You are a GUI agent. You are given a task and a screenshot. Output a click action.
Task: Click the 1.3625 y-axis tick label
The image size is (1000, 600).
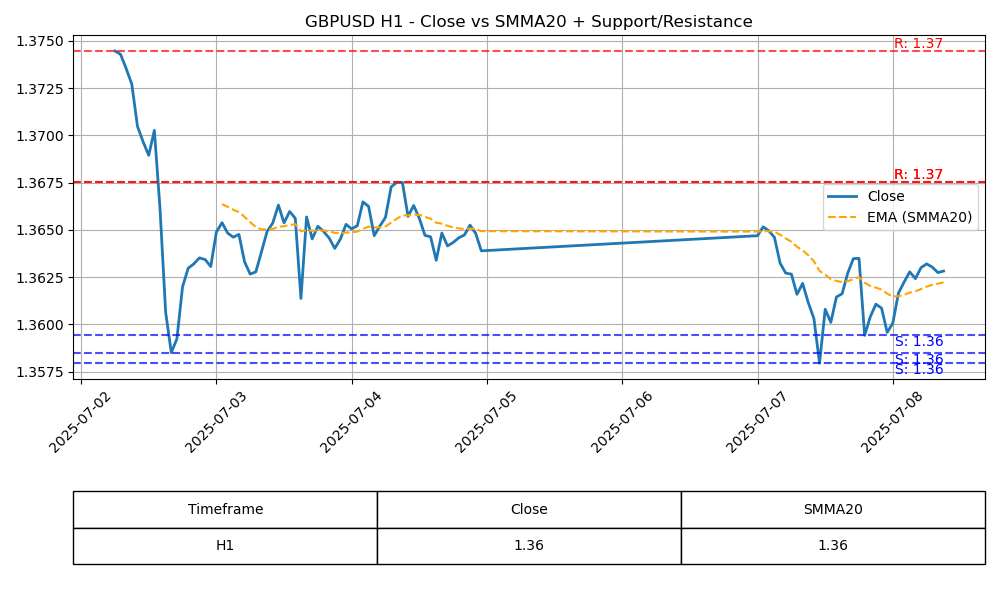[x=40, y=278]
